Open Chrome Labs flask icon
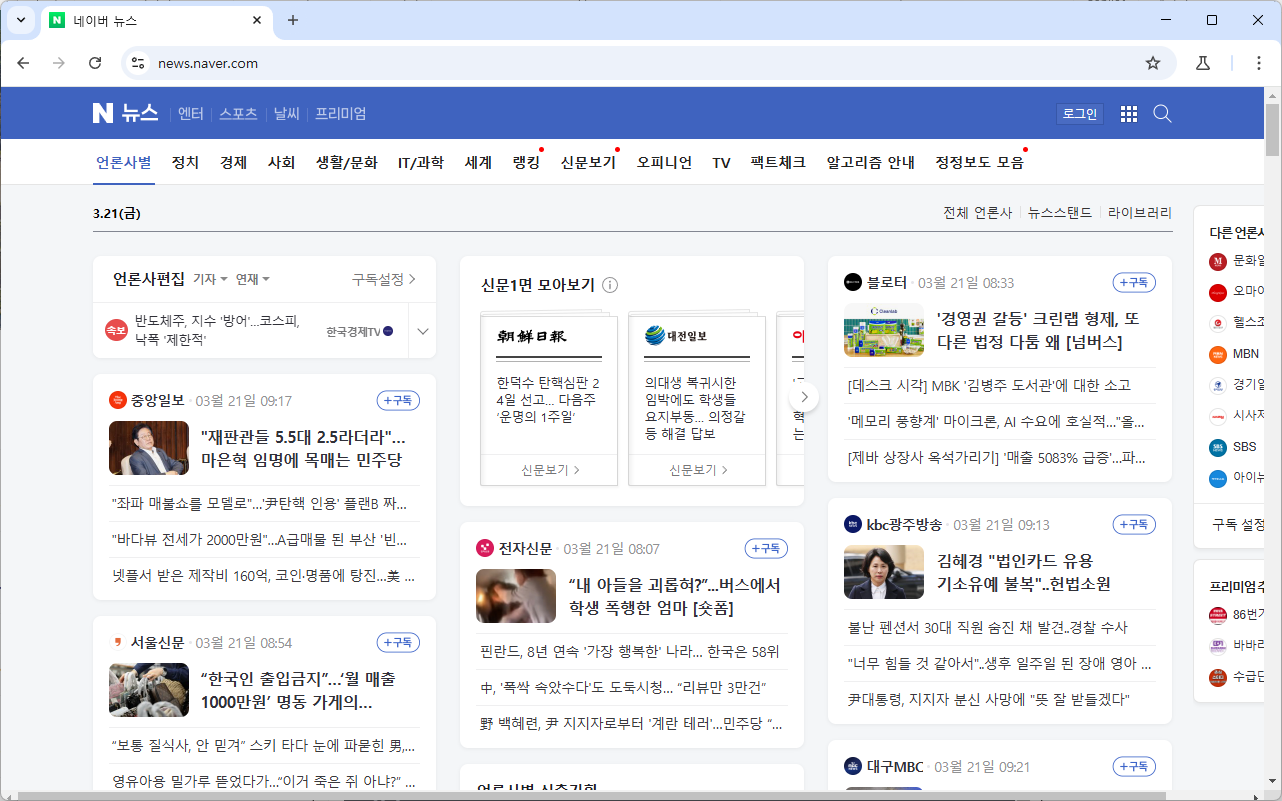Viewport: 1282px width, 801px height. point(1203,63)
